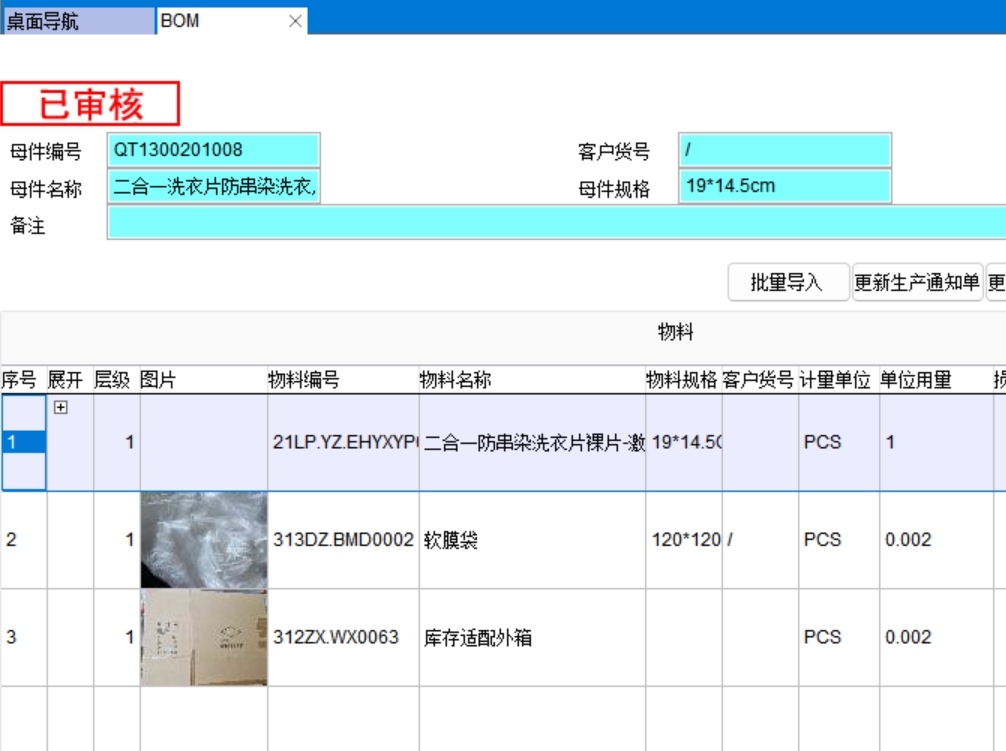Viewport: 1006px width, 751px height.
Task: Select the cell with code 313DZ.BMD0002
Action: 343,540
